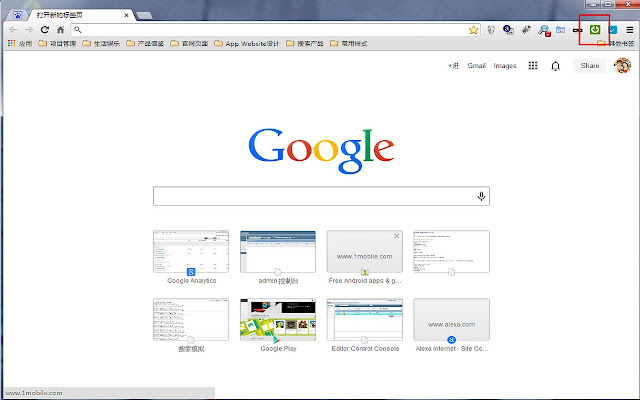
Task: Open the Gmail link
Action: [476, 66]
